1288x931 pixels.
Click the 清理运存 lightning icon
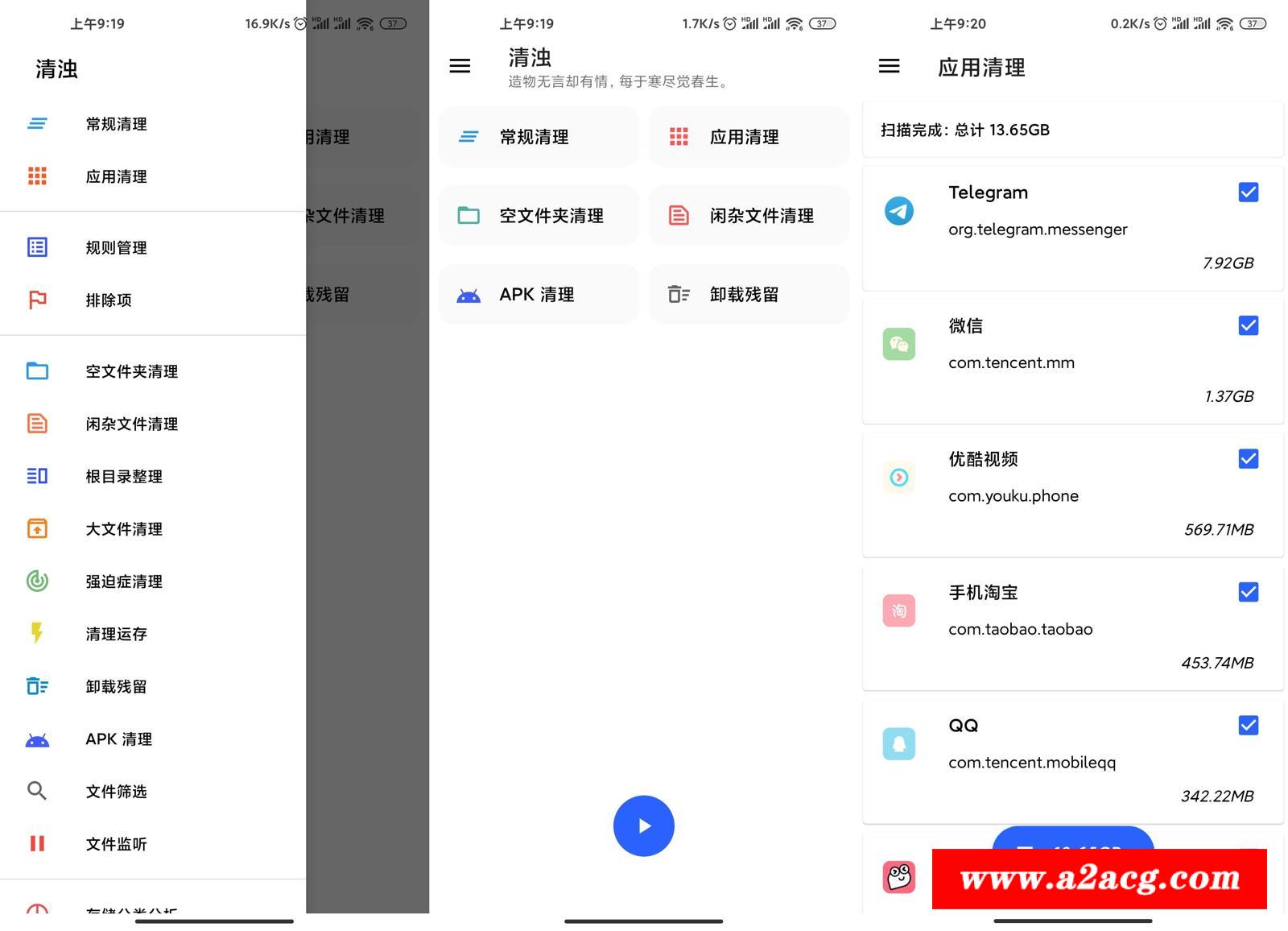(x=37, y=634)
